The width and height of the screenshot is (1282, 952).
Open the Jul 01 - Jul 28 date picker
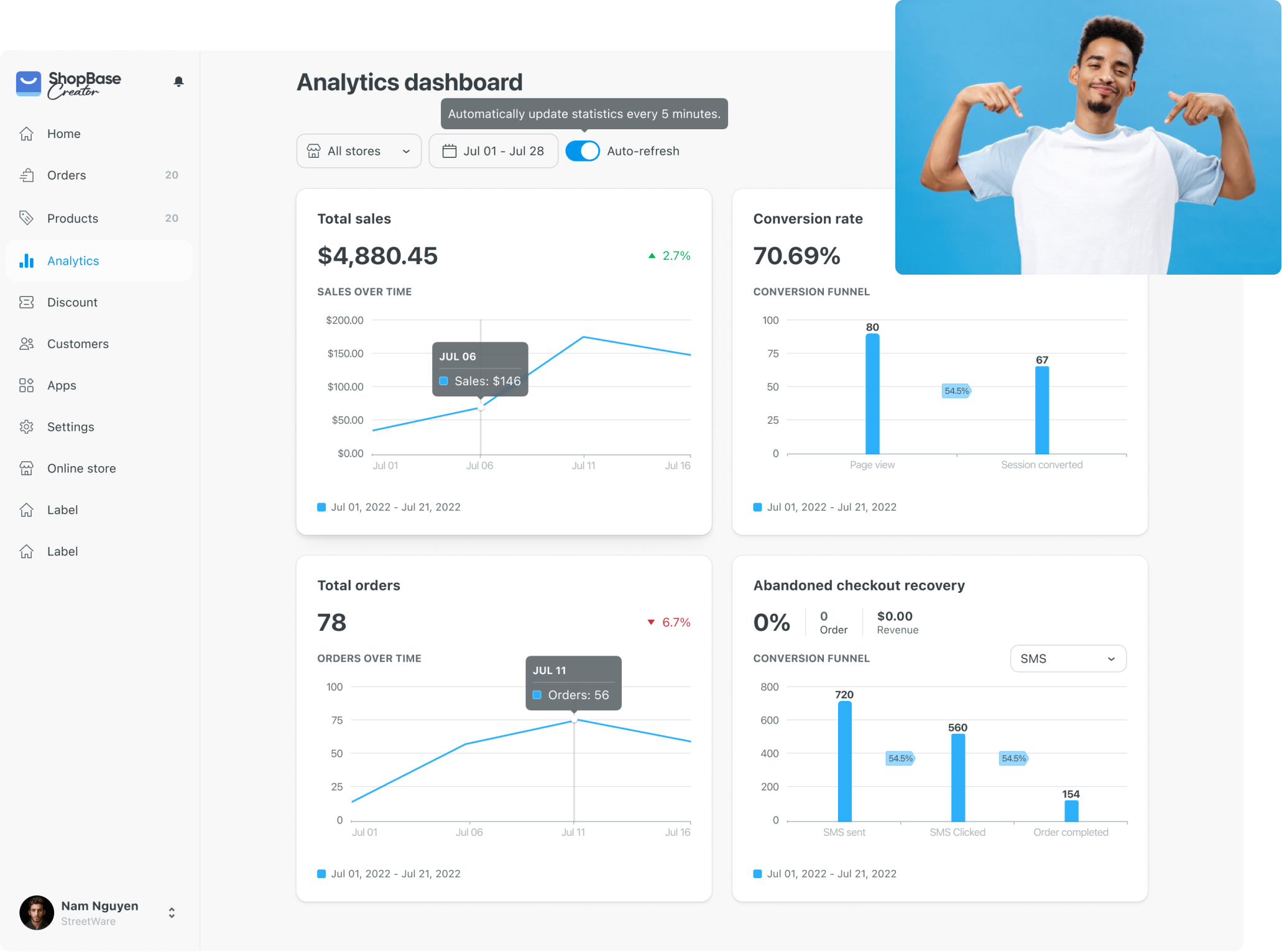point(493,151)
